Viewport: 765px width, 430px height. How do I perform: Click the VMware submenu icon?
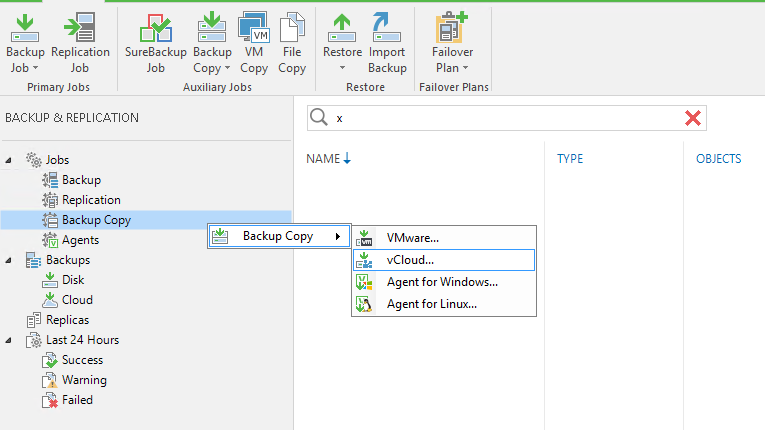[364, 238]
